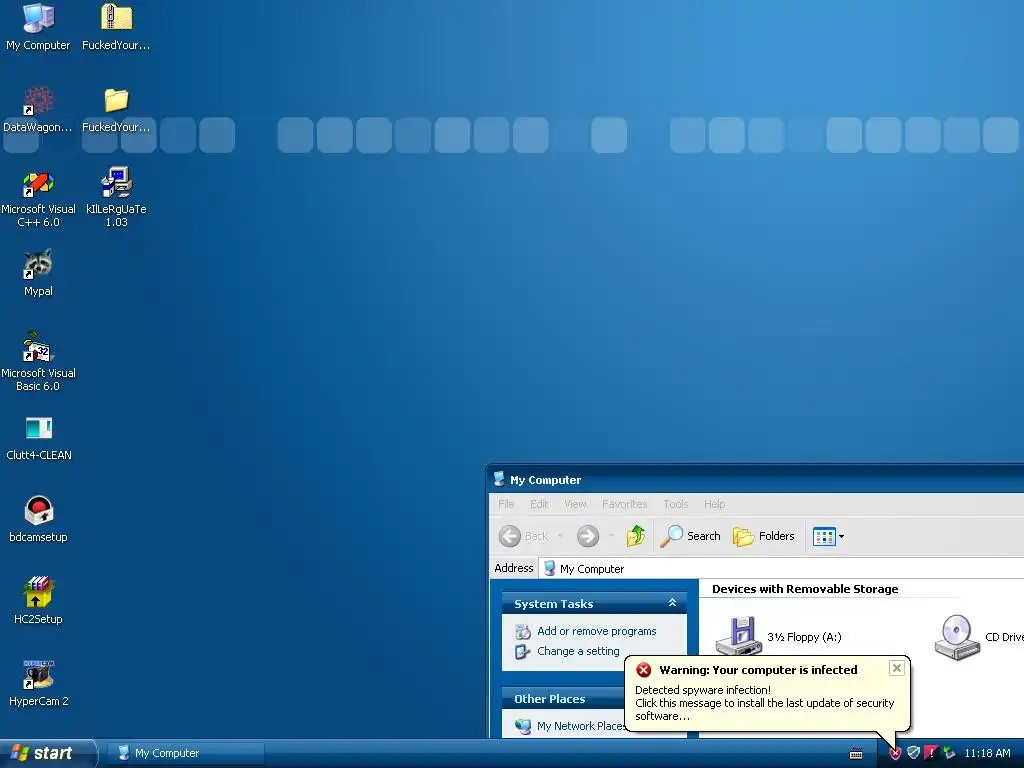Open the Forward history dropdown arrow

tap(611, 536)
